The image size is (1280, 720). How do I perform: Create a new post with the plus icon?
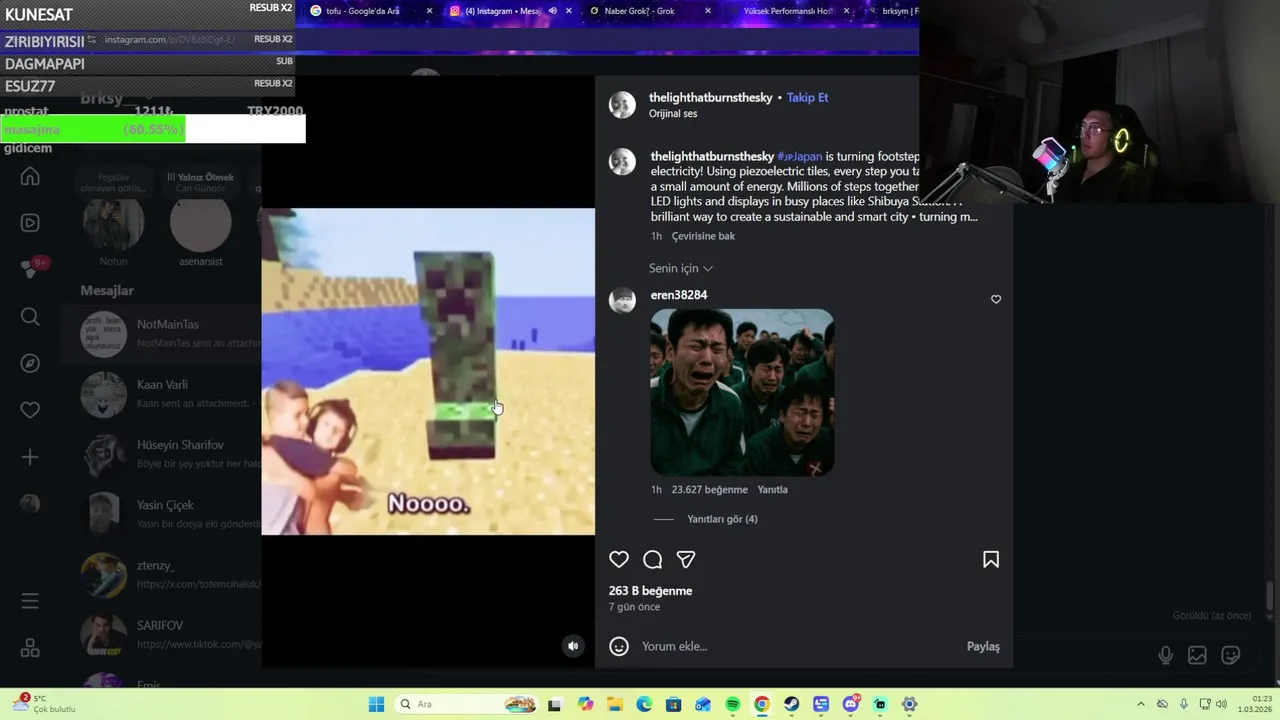click(x=30, y=457)
